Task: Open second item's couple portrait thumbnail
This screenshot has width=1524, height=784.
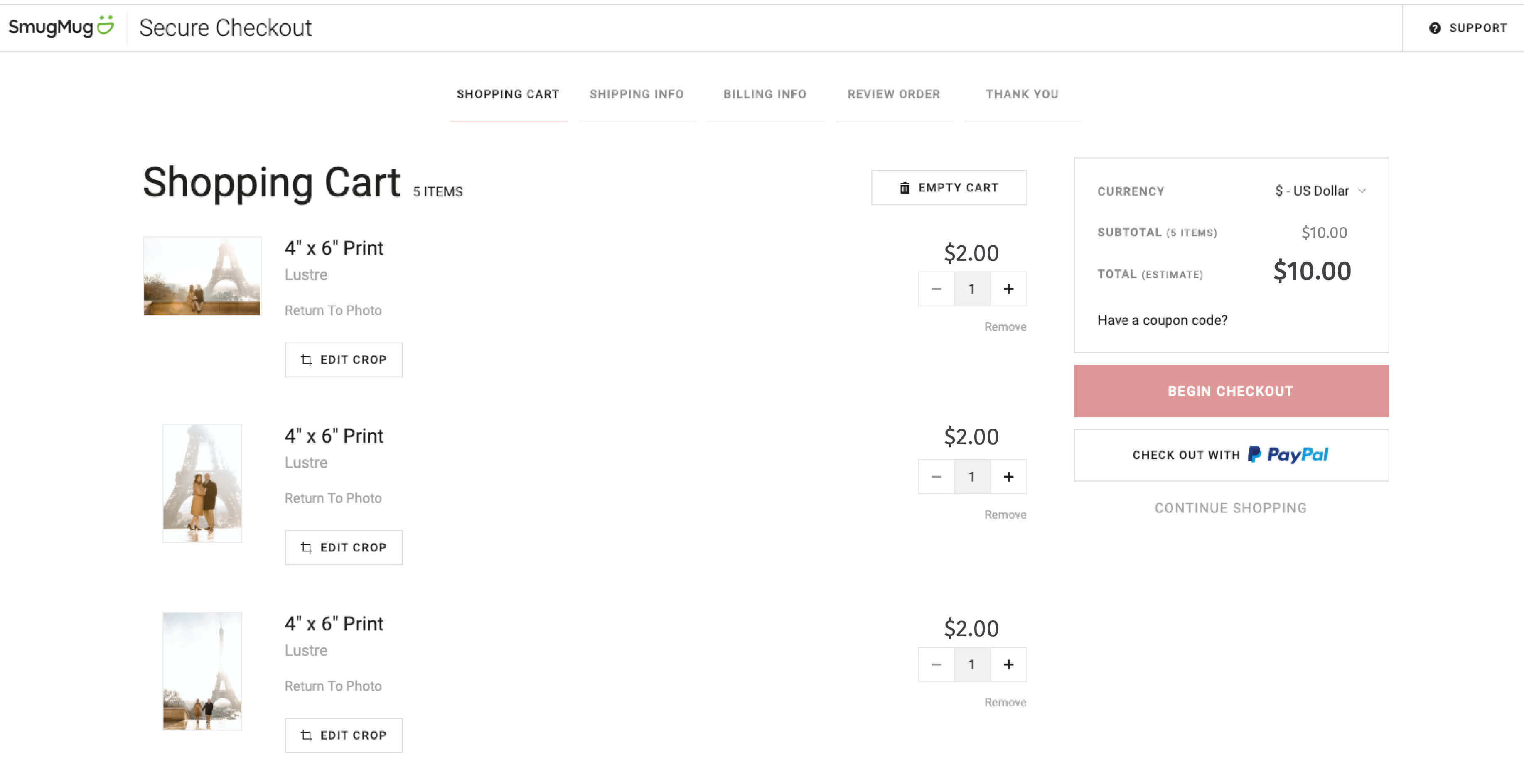Action: click(x=202, y=483)
